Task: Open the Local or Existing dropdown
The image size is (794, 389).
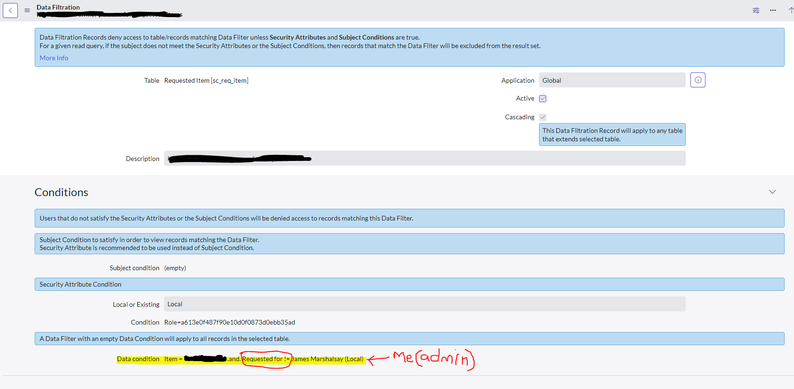Action: click(424, 304)
